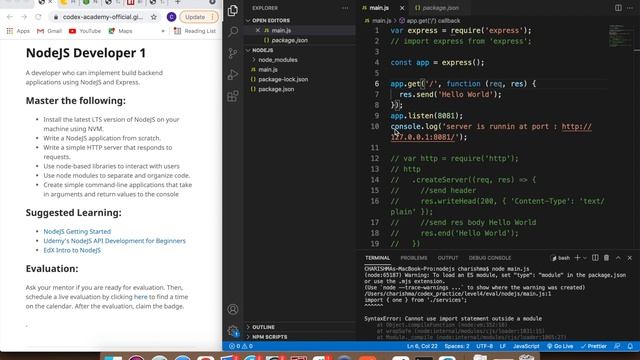Change language mode JavaScript
Viewport: 640px width, 360px height.
pyautogui.click(x=526, y=346)
